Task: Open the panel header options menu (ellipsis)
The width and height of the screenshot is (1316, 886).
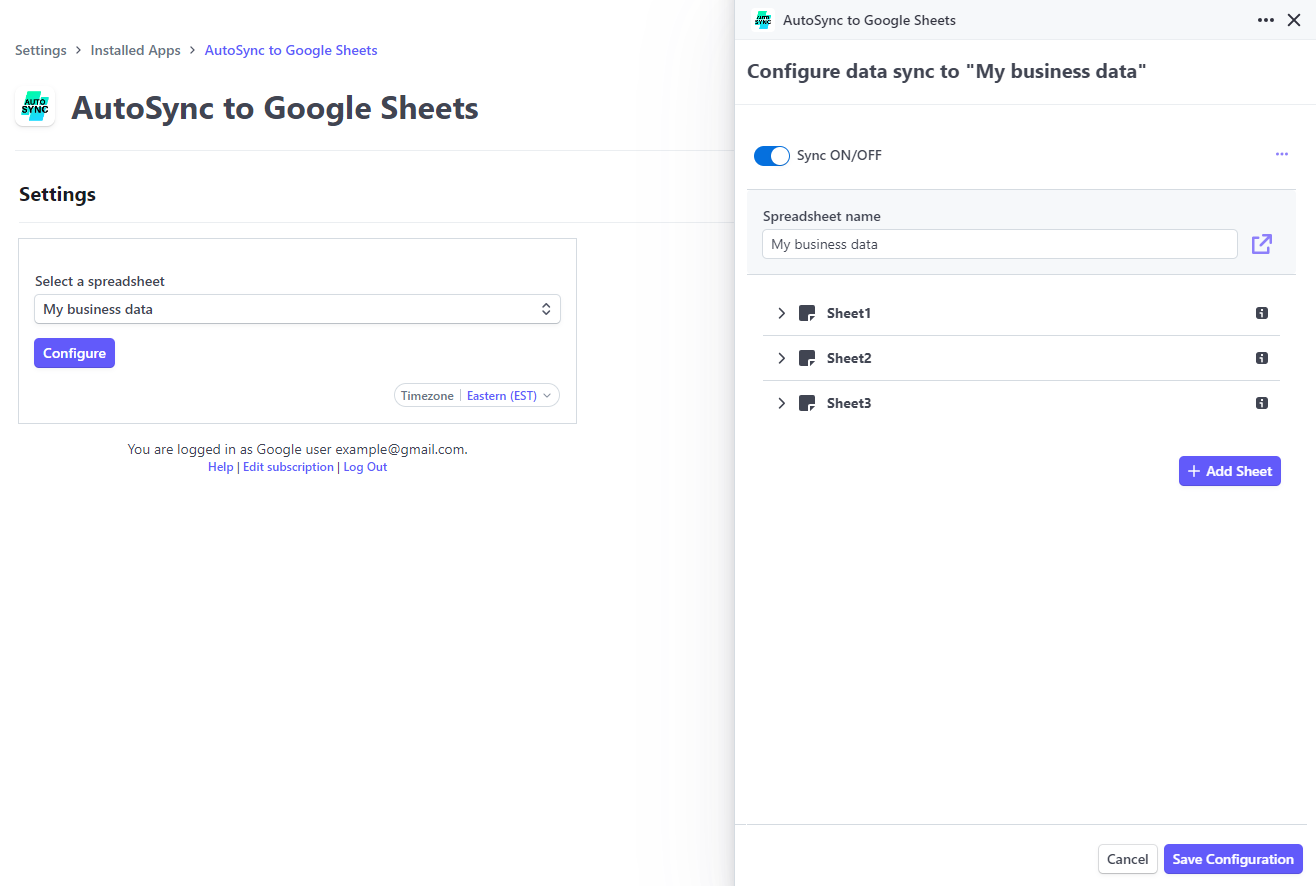Action: click(1265, 19)
